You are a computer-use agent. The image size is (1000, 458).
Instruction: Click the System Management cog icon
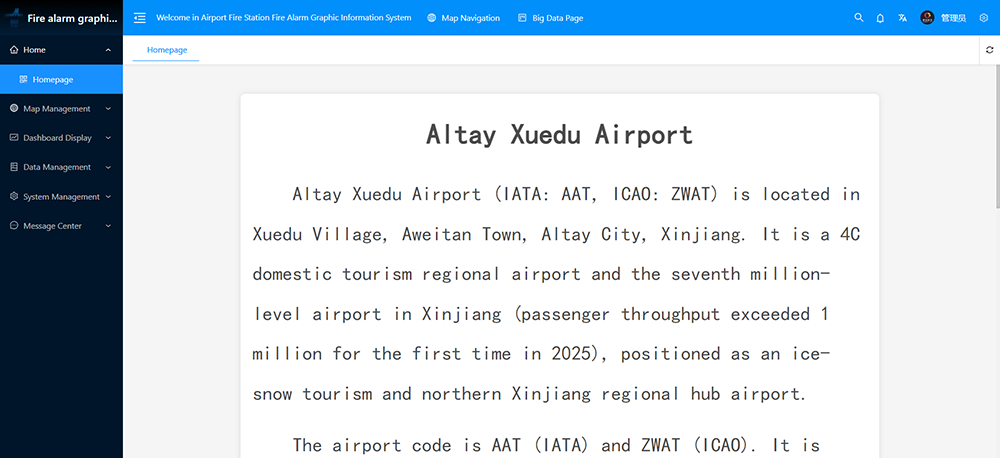click(14, 196)
